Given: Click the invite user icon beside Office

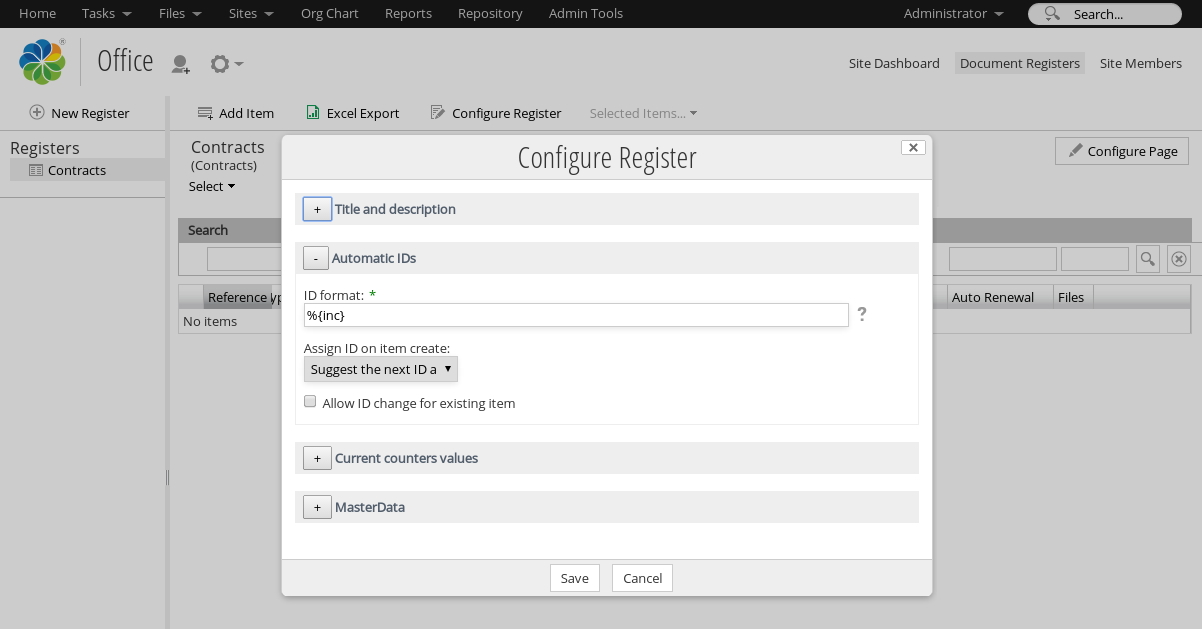Looking at the screenshot, I should tap(181, 64).
